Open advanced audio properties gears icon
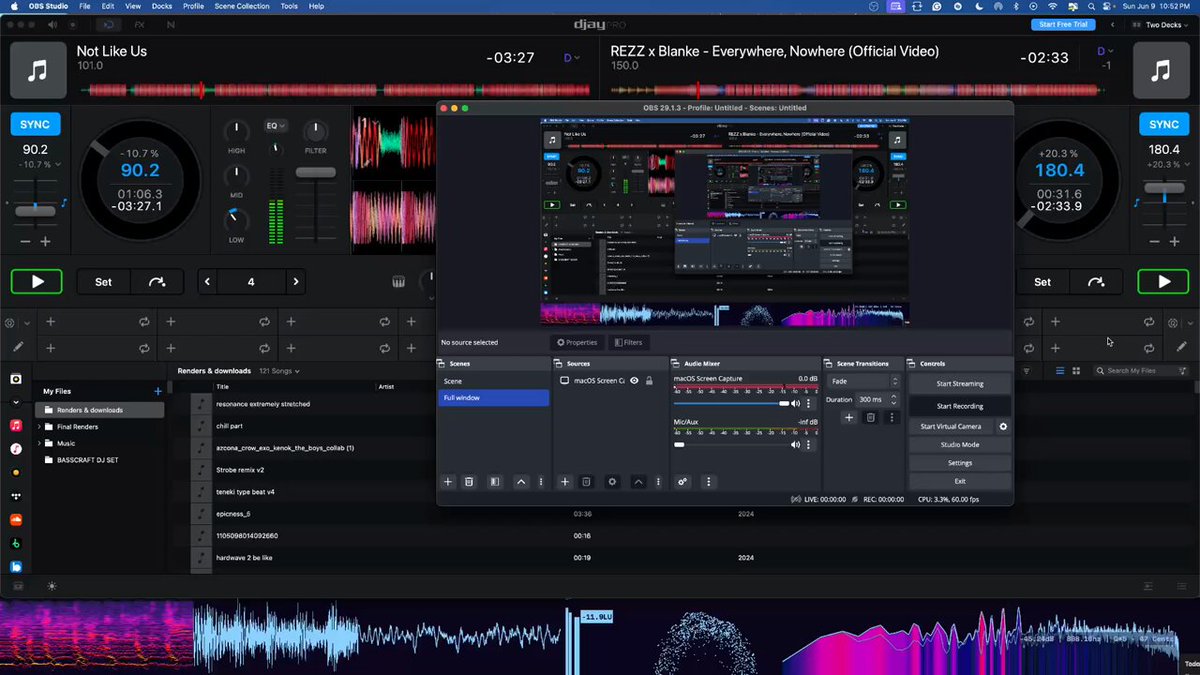Image resolution: width=1200 pixels, height=675 pixels. tap(683, 482)
